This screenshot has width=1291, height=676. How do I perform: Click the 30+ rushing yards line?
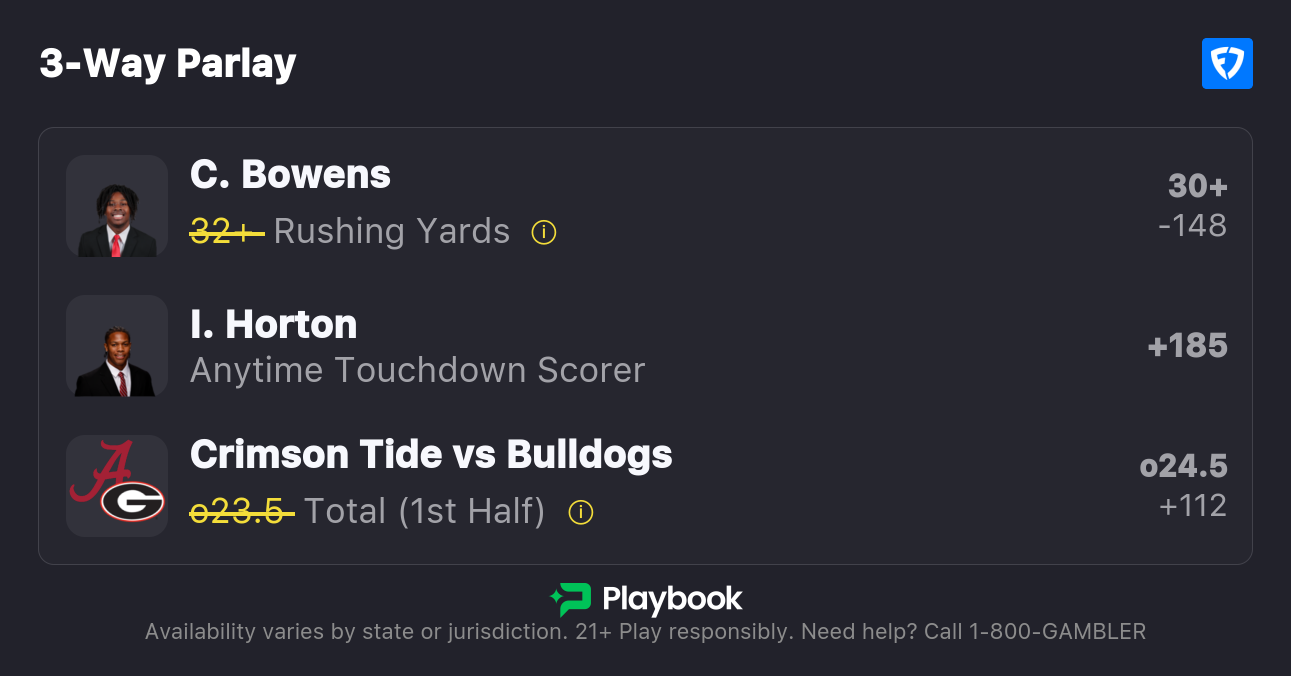tap(1197, 186)
